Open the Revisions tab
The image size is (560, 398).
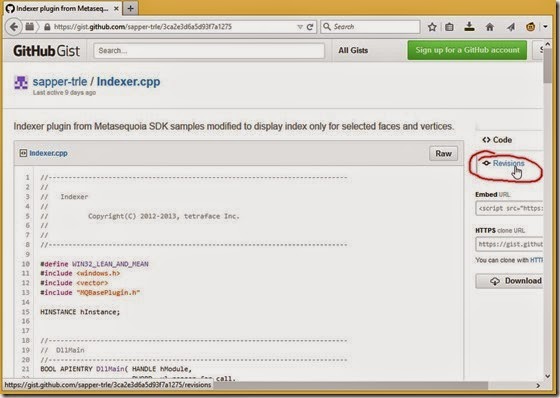point(503,163)
